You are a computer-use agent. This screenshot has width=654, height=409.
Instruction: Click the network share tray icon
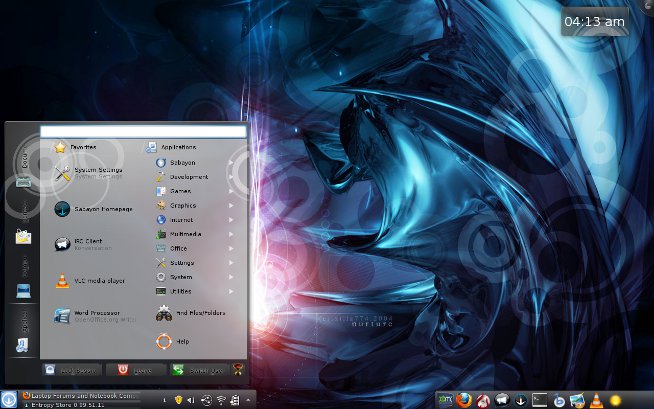click(x=206, y=400)
